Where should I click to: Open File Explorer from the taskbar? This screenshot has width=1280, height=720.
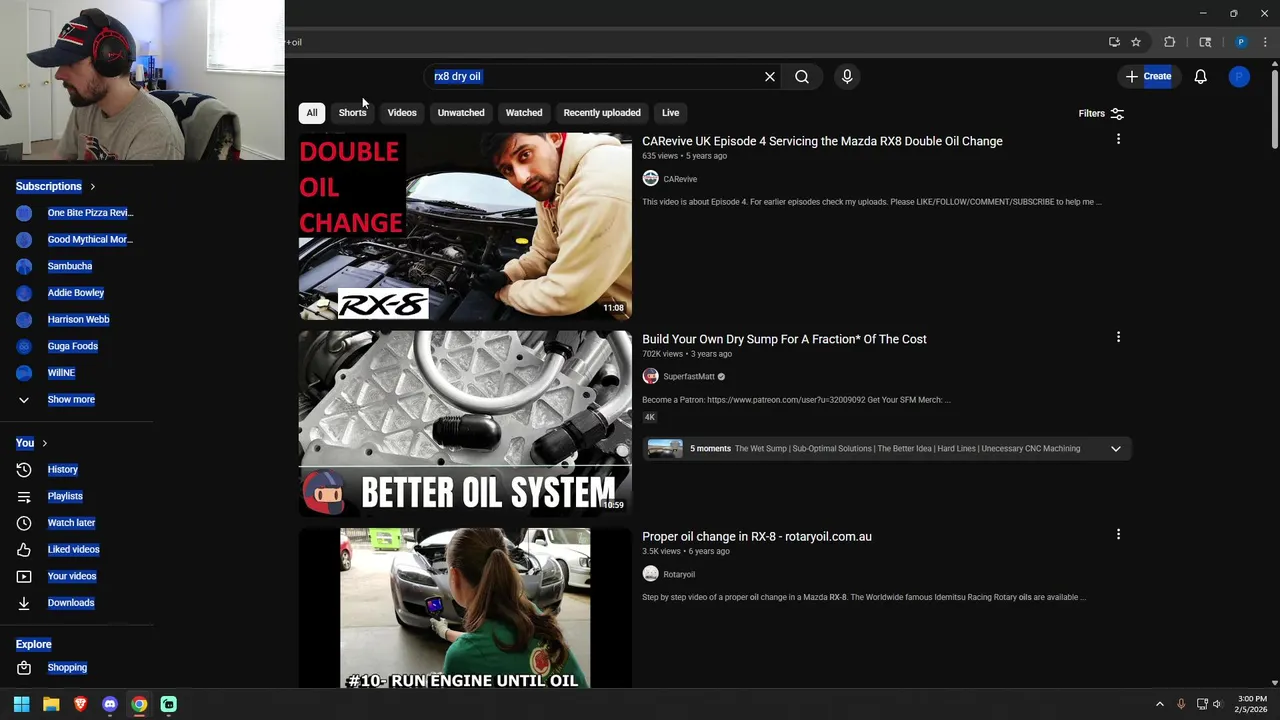(x=51, y=704)
